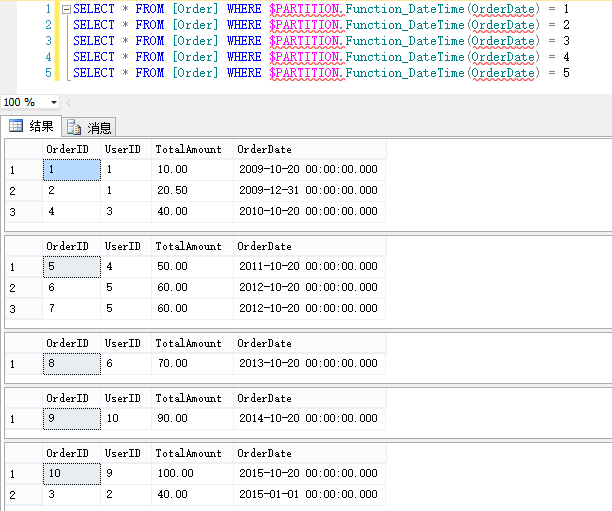Click the OrderDate cell 2015-01-01

coord(308,494)
